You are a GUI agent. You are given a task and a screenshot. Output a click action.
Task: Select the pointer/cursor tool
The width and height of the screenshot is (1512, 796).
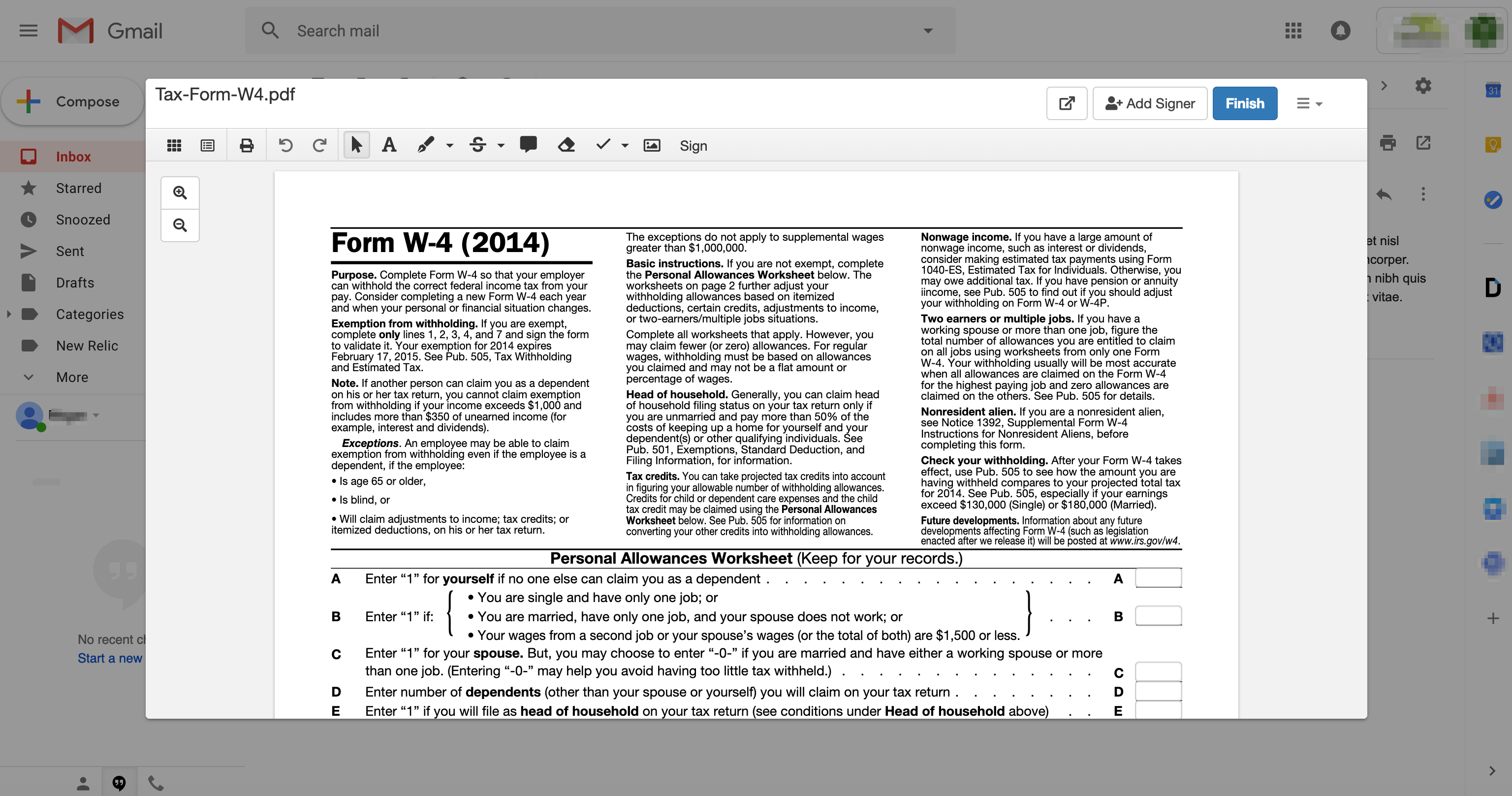[356, 145]
